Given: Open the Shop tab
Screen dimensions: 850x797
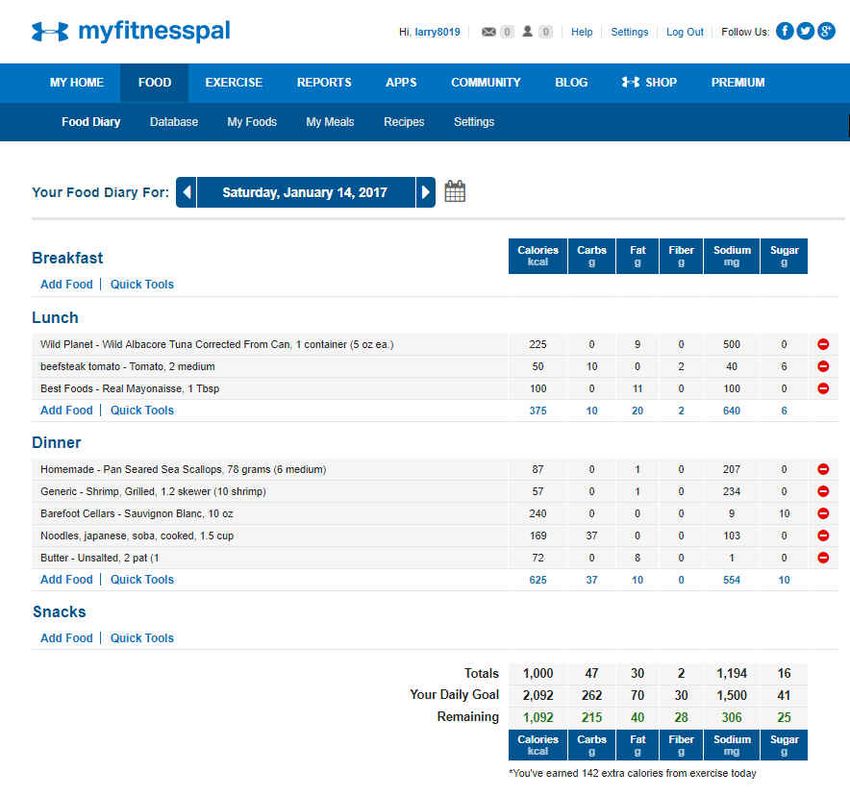Looking at the screenshot, I should tap(649, 83).
